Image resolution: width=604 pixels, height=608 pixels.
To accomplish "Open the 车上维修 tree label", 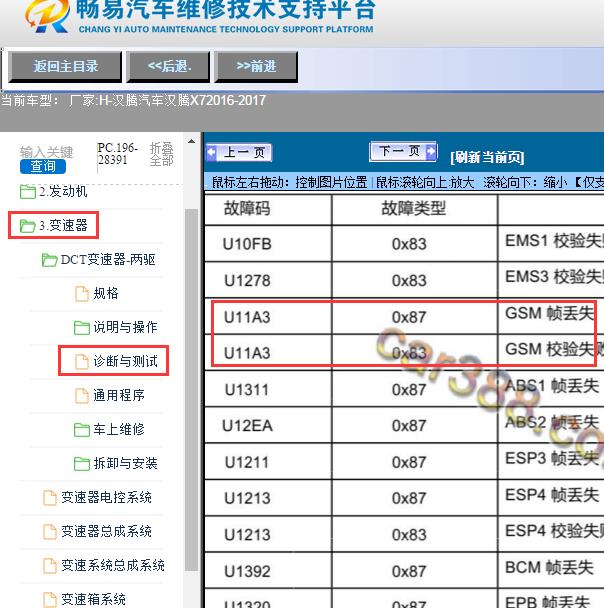I will (119, 430).
